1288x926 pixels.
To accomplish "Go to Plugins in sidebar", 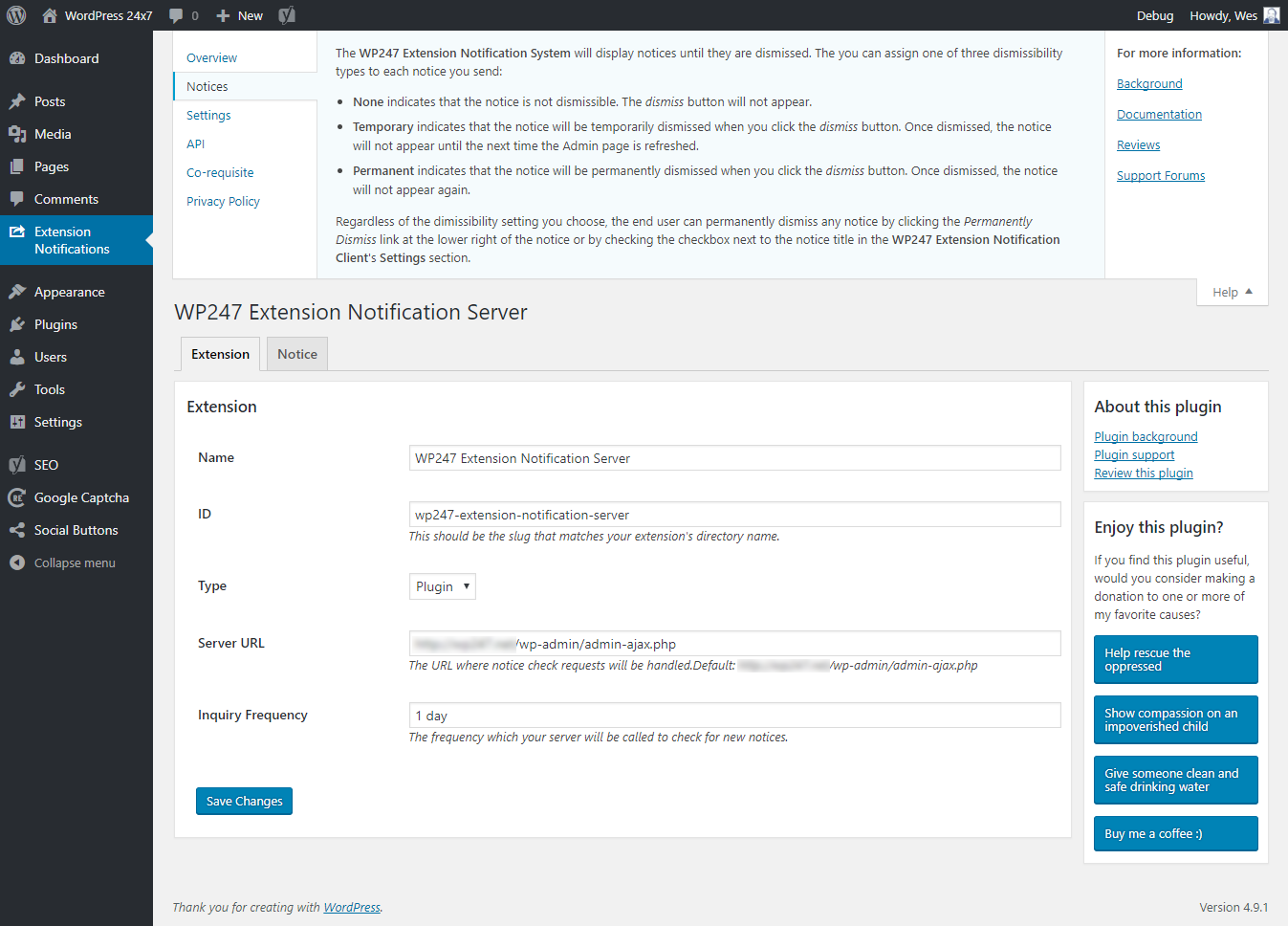I will click(76, 324).
